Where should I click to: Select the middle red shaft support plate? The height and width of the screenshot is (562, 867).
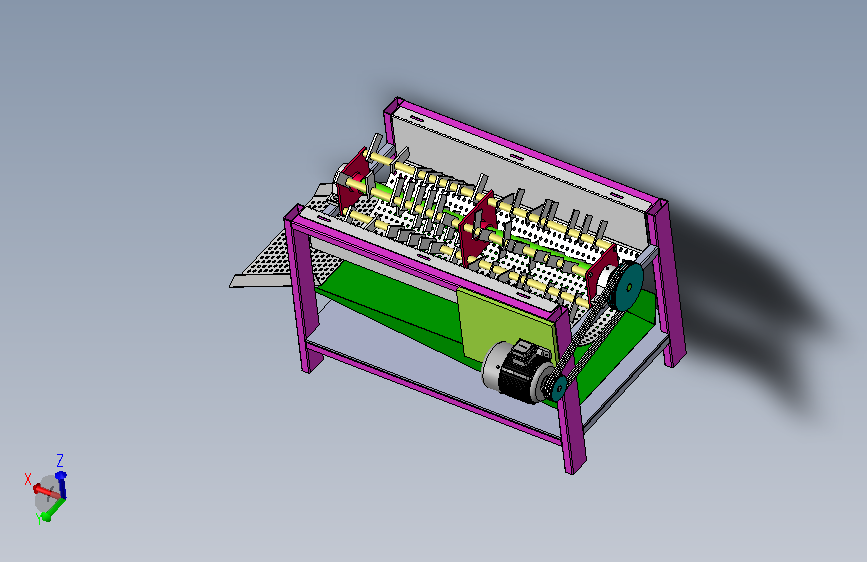tap(477, 230)
